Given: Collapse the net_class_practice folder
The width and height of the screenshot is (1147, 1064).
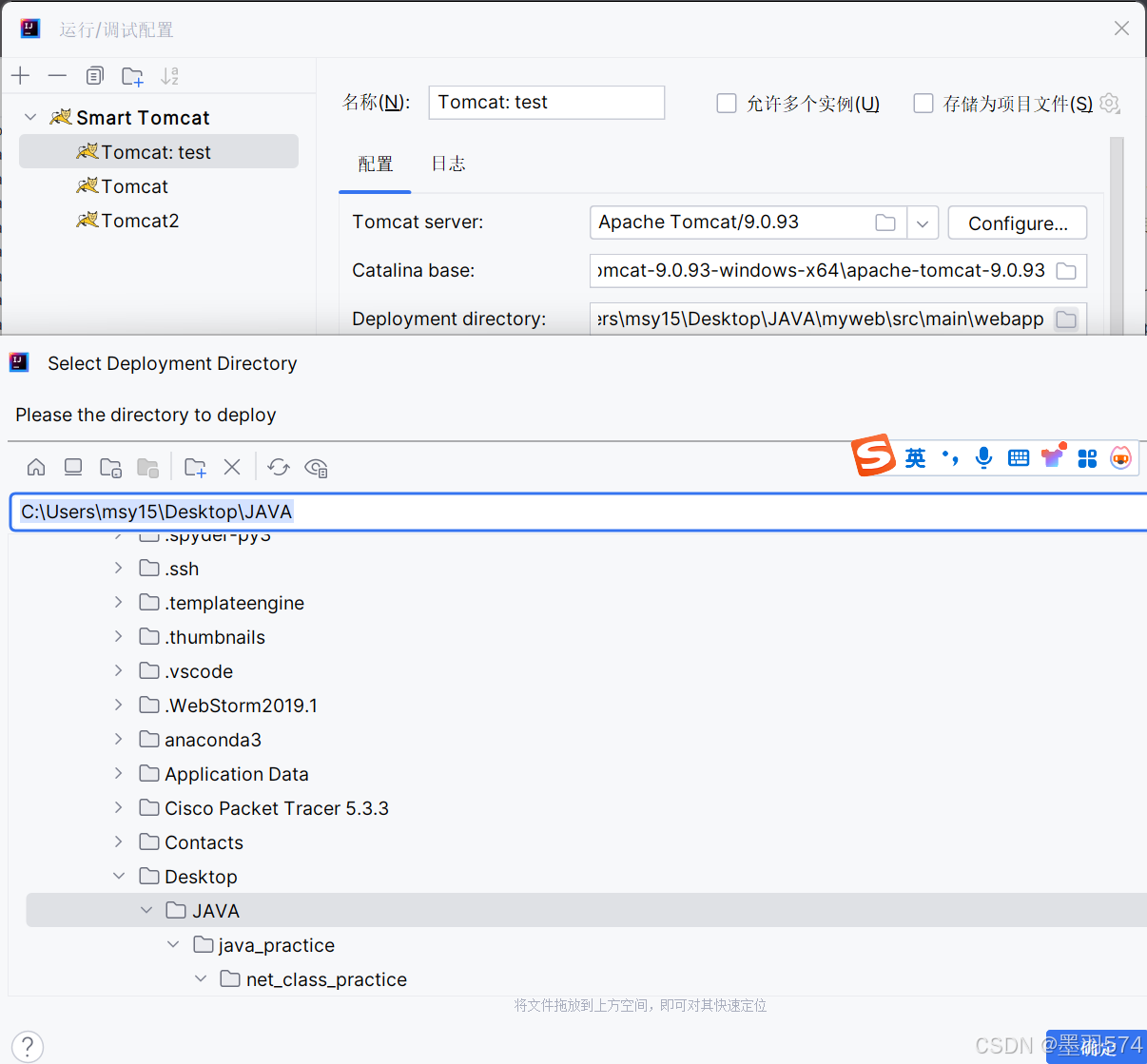Looking at the screenshot, I should click(x=201, y=978).
